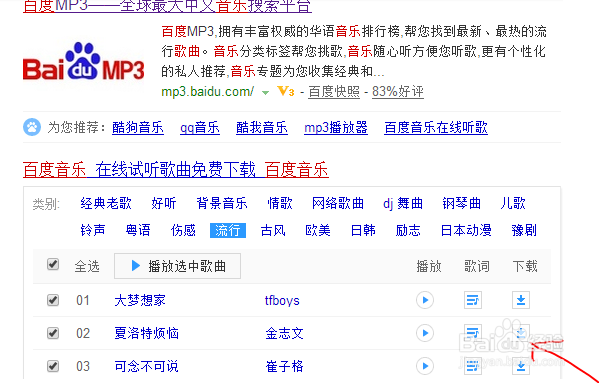Select the highlighted 流行 category

click(228, 230)
